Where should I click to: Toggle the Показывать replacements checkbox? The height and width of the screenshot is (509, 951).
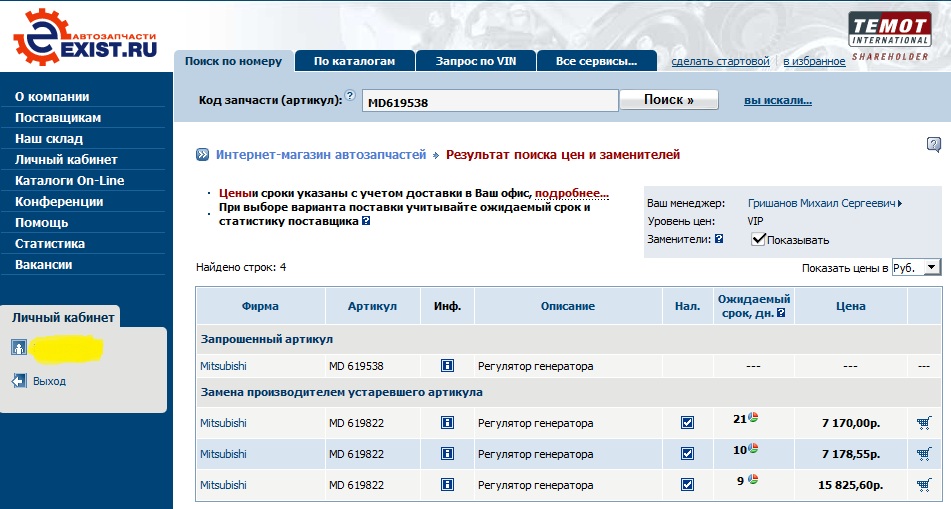click(x=759, y=239)
